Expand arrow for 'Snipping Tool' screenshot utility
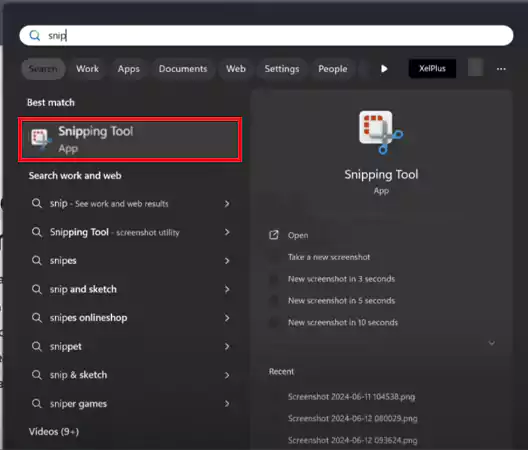Image resolution: width=528 pixels, height=450 pixels. coord(227,232)
